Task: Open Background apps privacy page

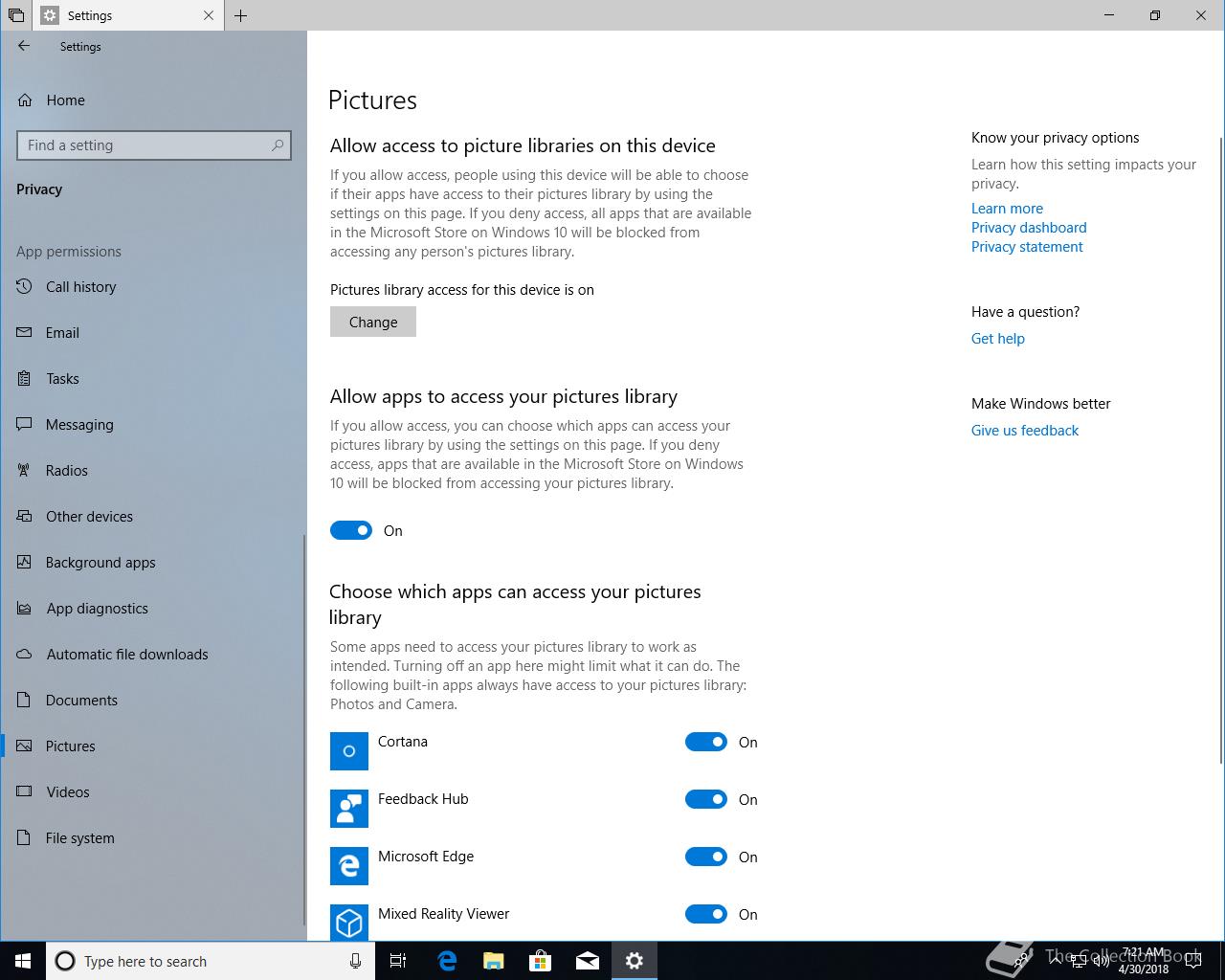Action: [153, 563]
